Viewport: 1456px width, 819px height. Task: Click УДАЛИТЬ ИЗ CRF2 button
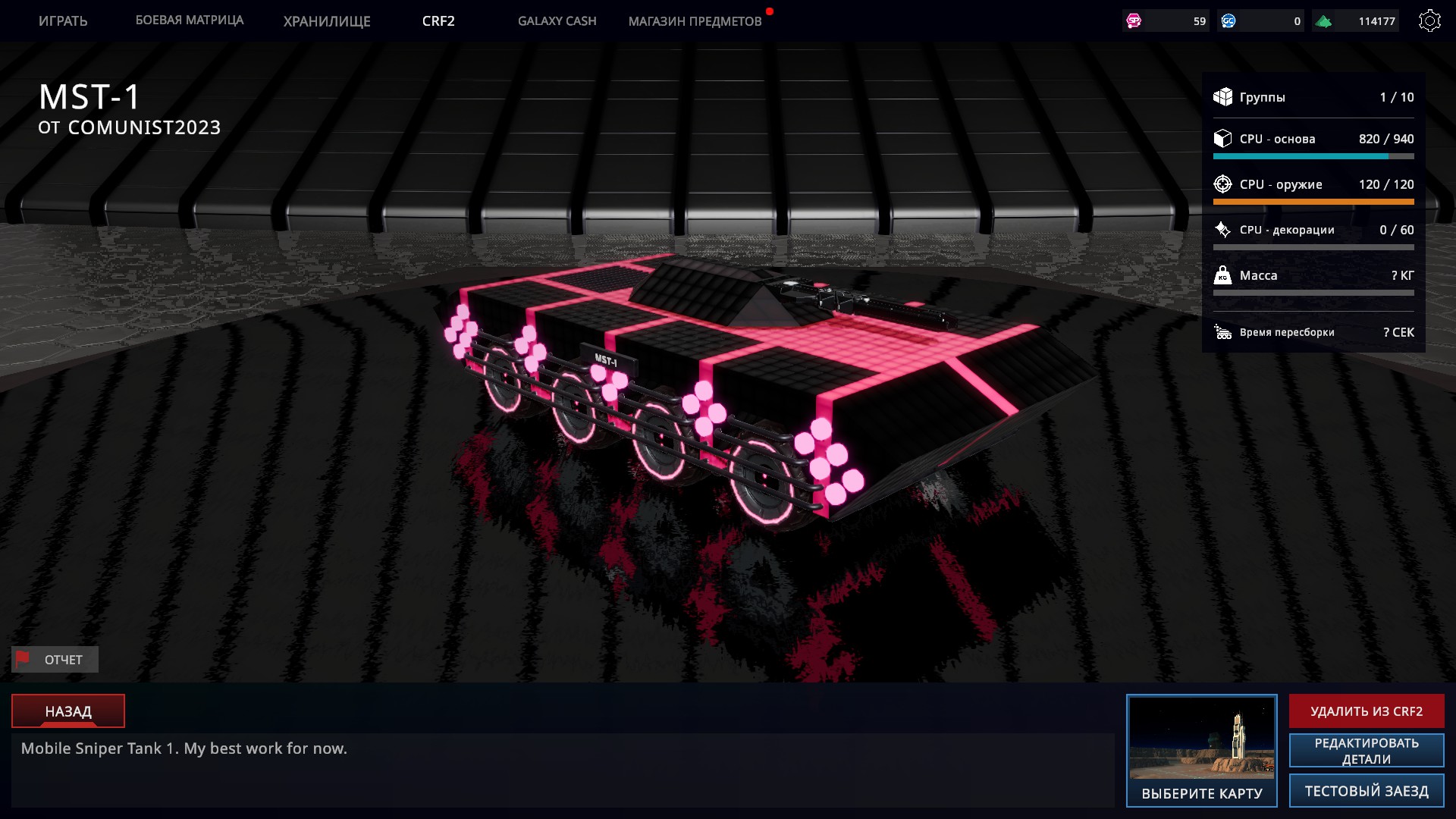tap(1366, 711)
